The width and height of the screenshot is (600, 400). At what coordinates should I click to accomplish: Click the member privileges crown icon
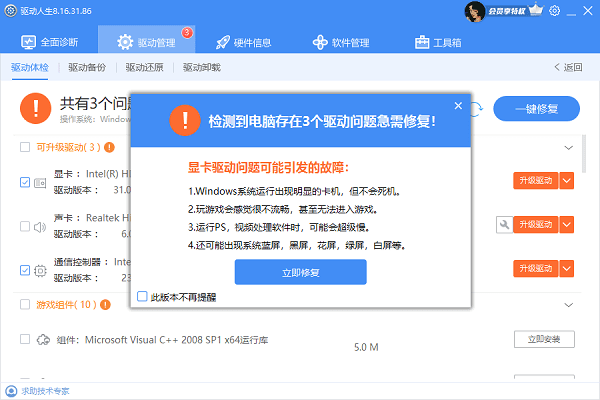click(536, 10)
